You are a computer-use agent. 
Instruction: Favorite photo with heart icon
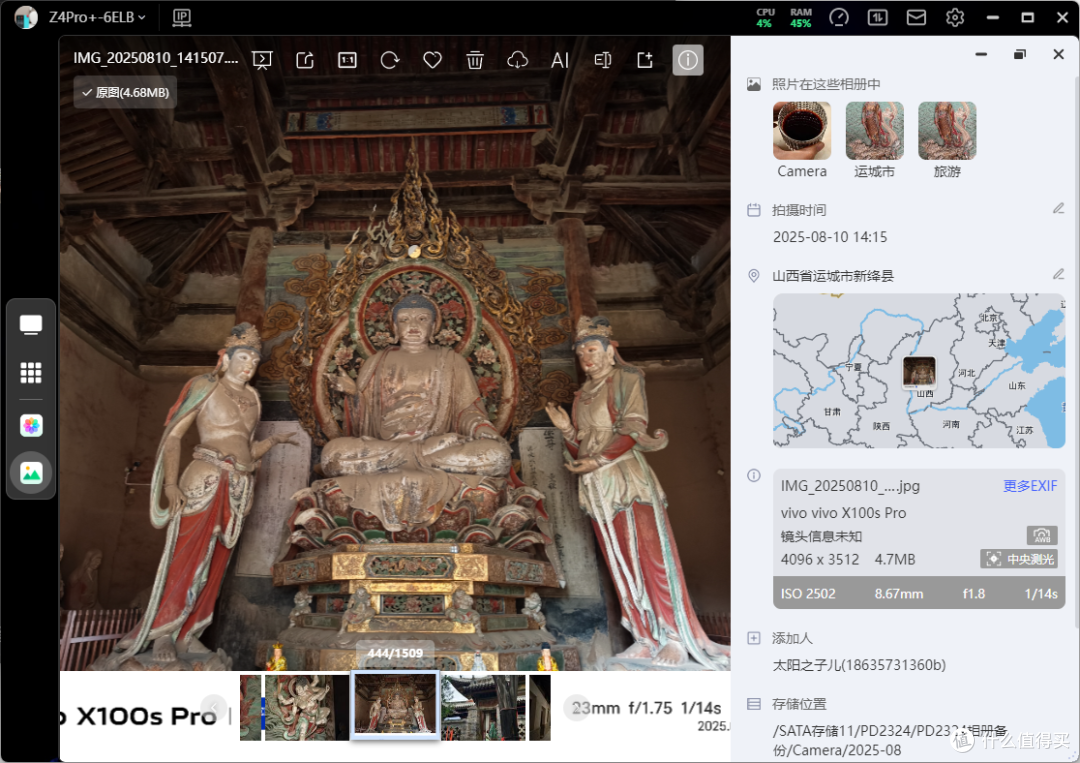[433, 61]
